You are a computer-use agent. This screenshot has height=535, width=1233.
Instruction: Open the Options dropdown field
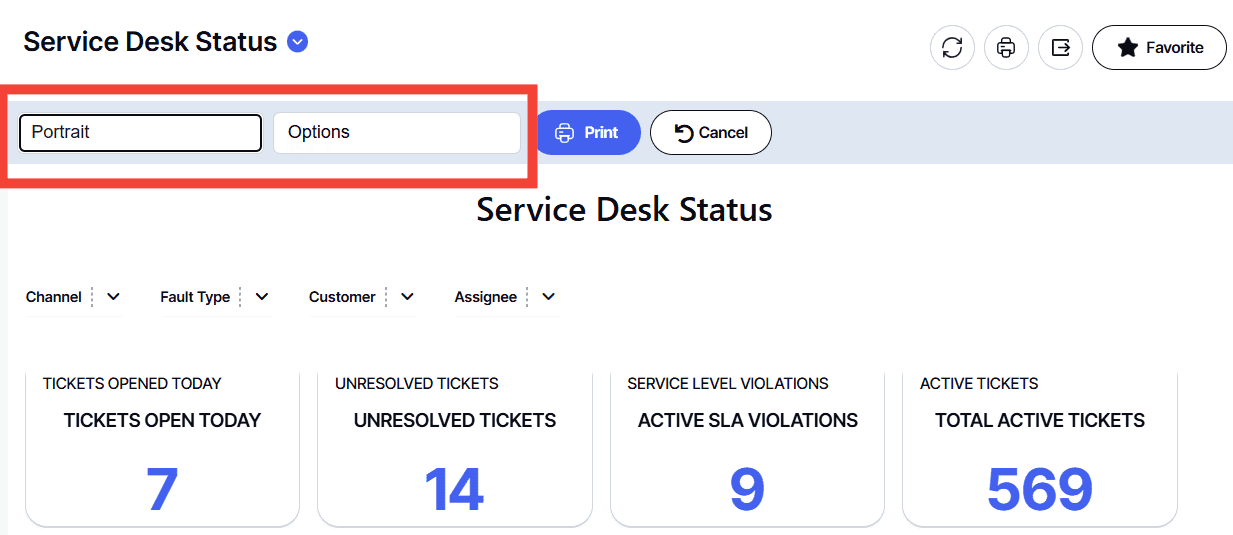[397, 132]
